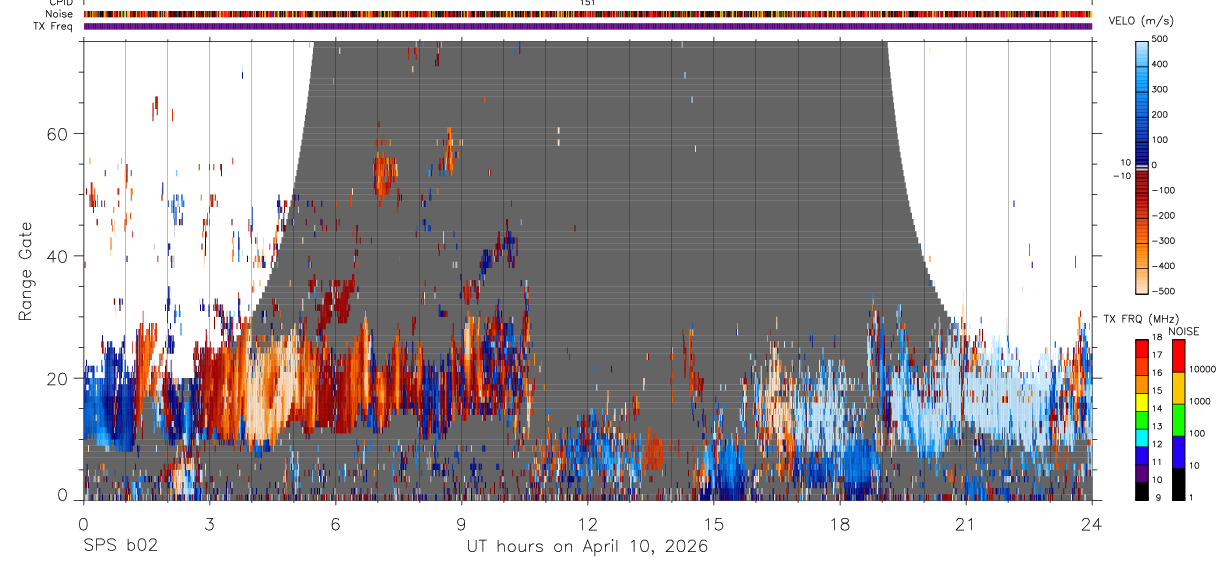The width and height of the screenshot is (1228, 567).
Task: Pick the purple 10 MHz frequency swatch
Action: [1143, 473]
